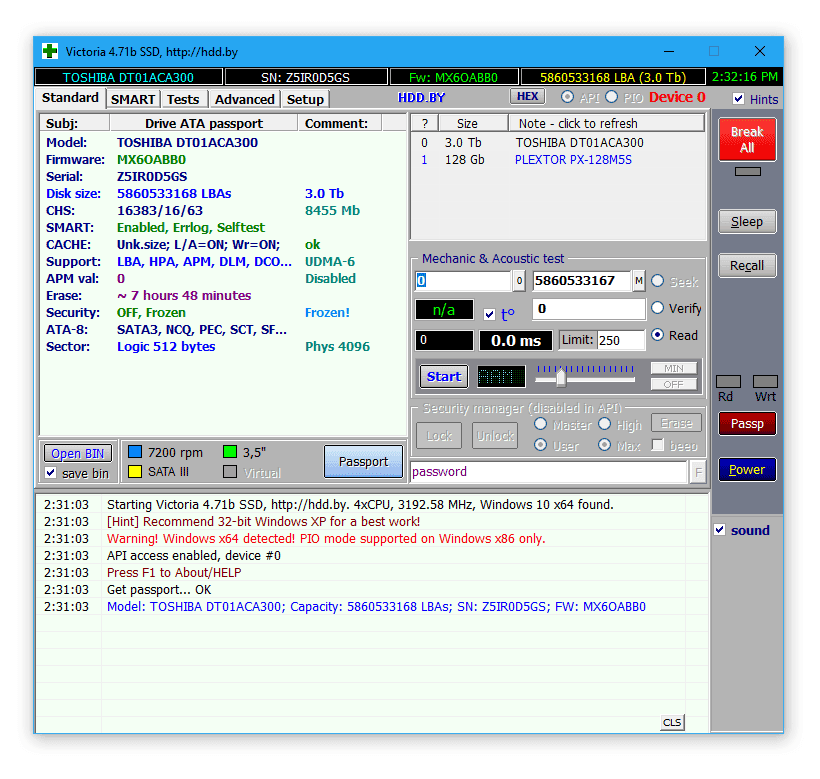Click the M button beside end LBA

tap(639, 281)
